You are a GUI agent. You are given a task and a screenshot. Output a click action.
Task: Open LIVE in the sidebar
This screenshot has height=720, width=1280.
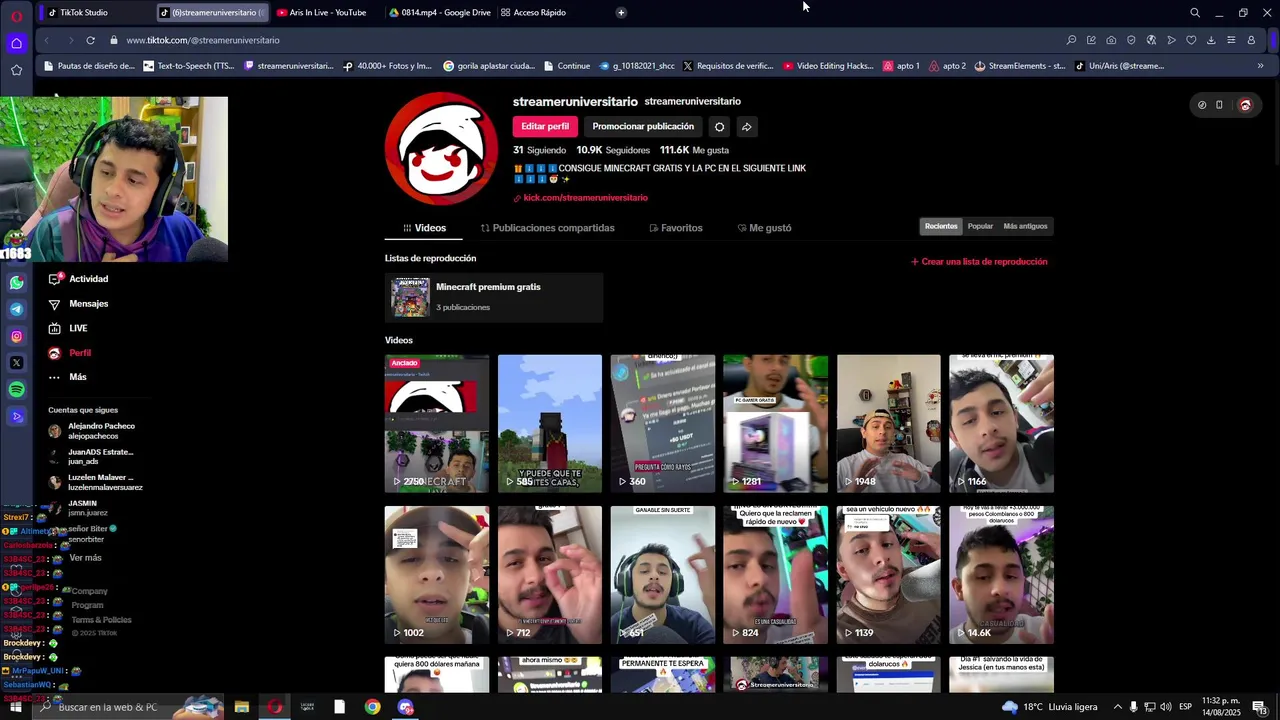click(68, 328)
